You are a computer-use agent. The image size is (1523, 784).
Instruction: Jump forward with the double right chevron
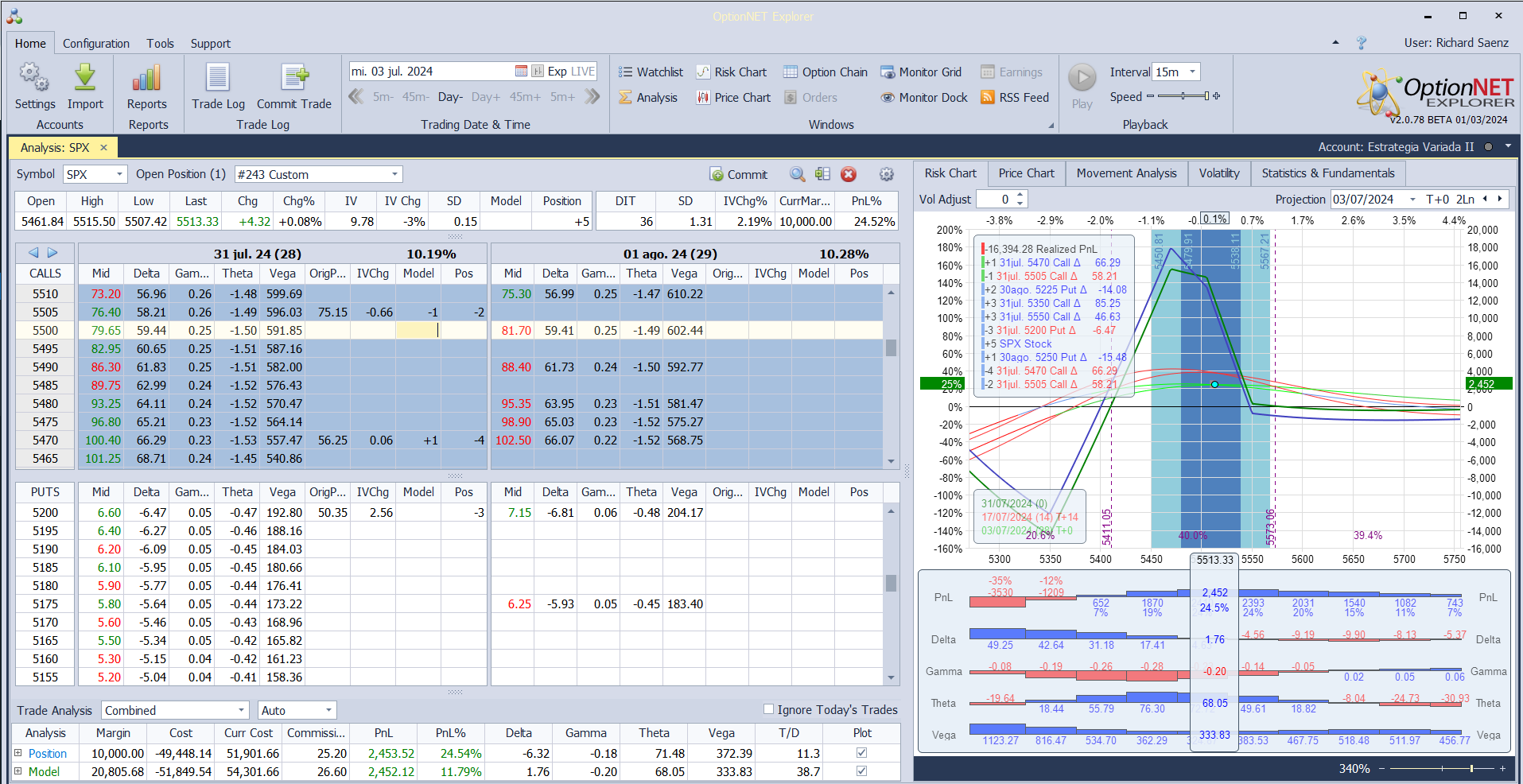[x=592, y=97]
